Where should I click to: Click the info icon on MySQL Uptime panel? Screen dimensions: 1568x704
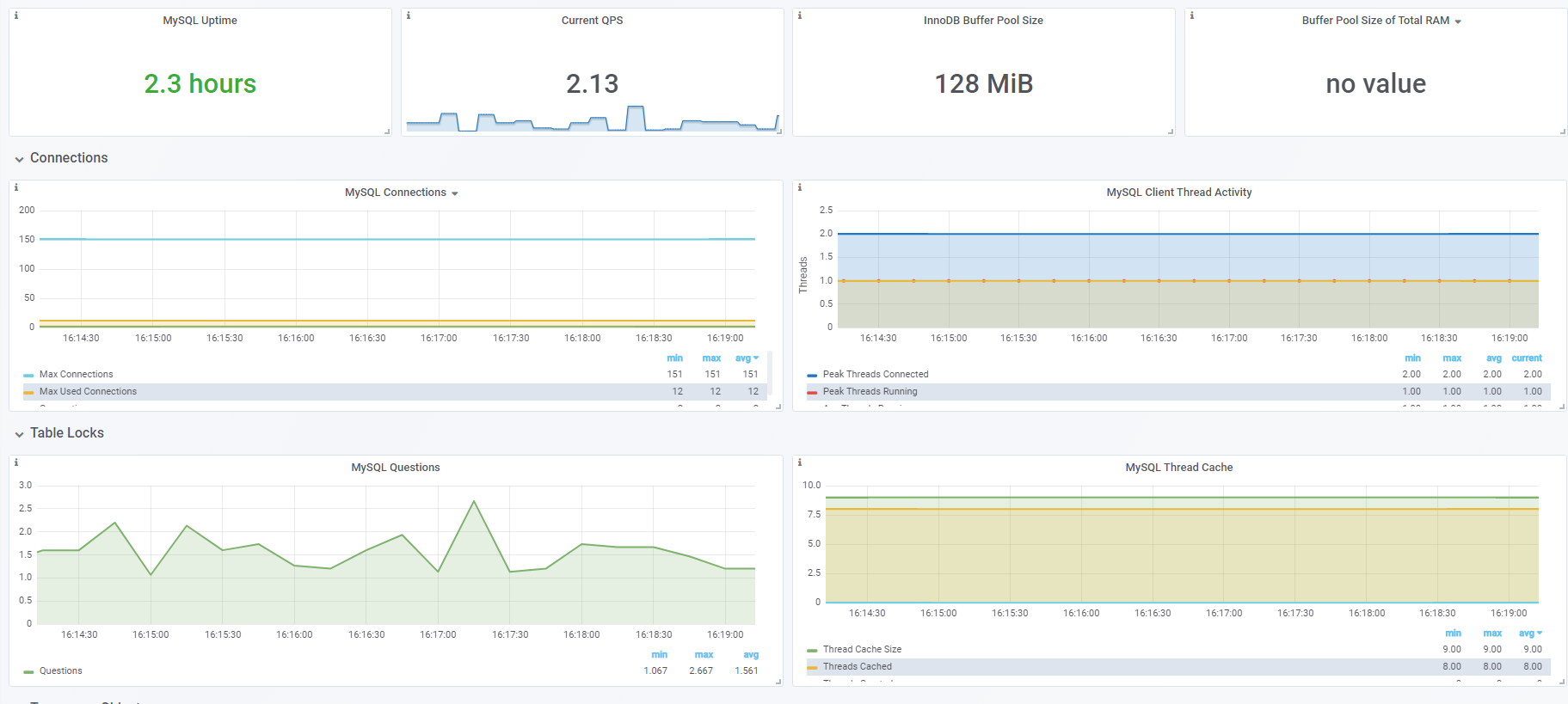pos(16,15)
